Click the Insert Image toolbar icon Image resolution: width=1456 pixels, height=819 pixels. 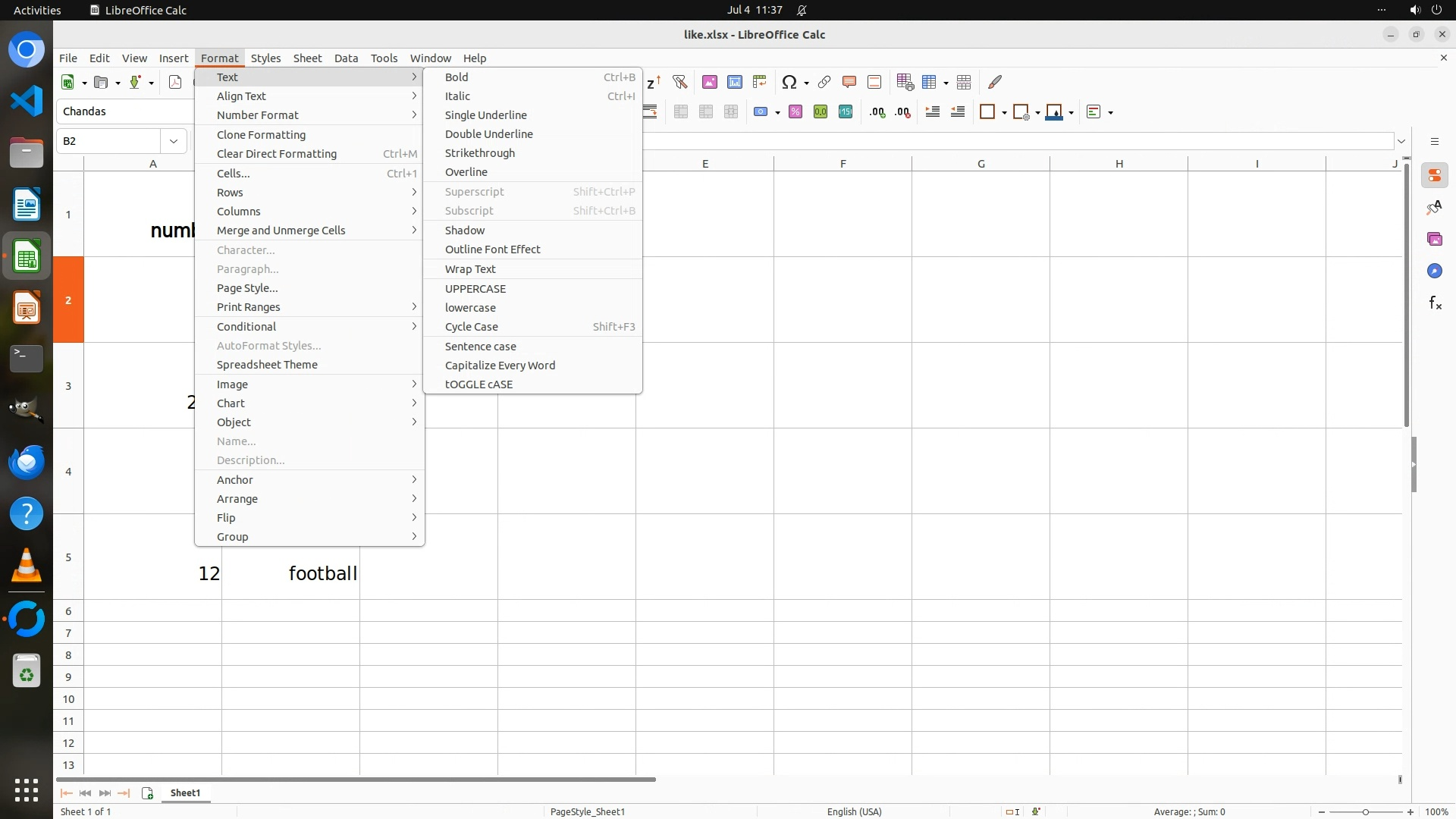tap(710, 82)
